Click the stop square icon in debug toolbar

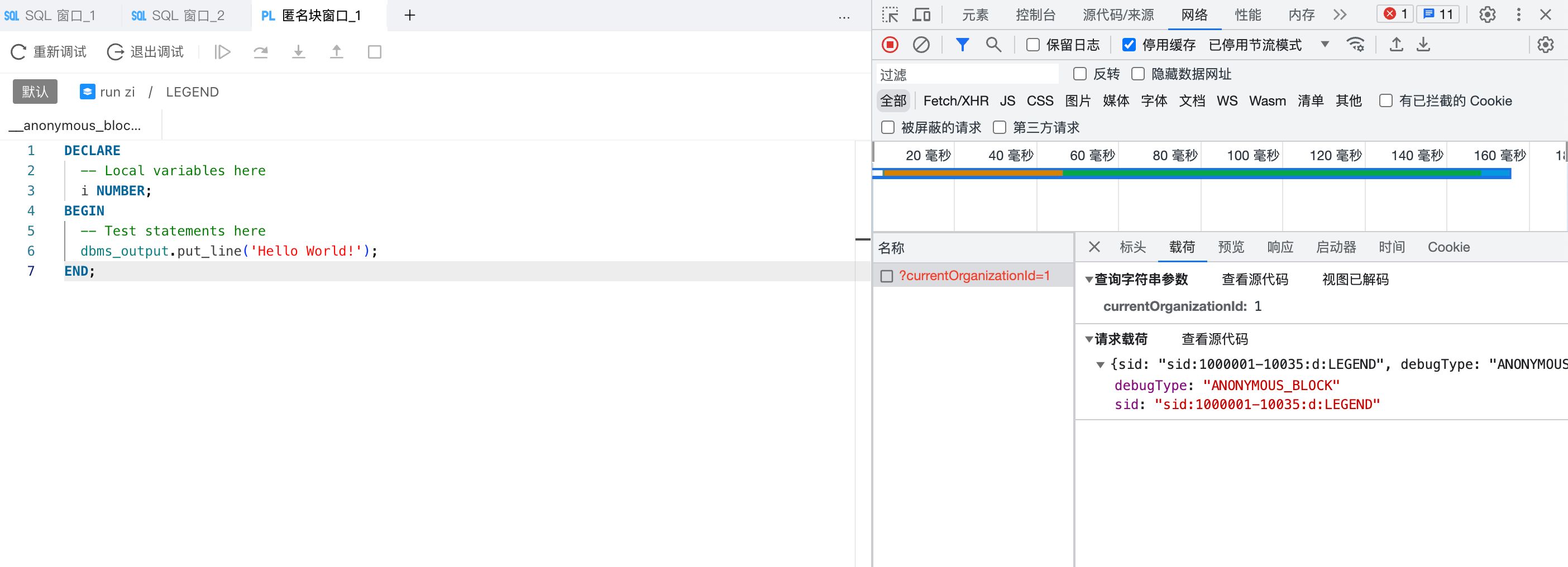coord(374,52)
